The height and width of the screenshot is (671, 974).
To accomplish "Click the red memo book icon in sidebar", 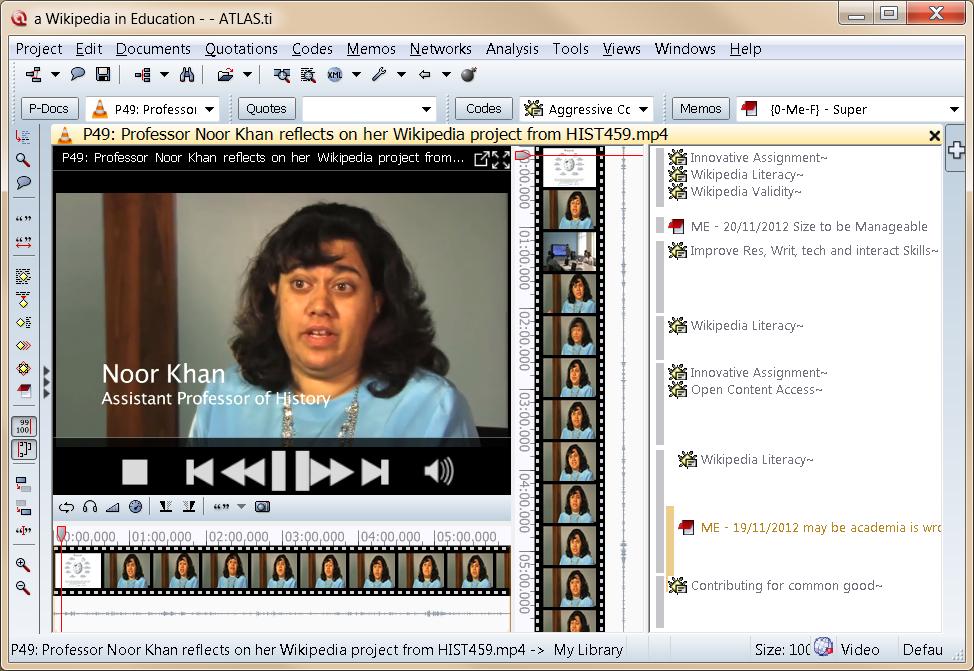I will point(23,391).
